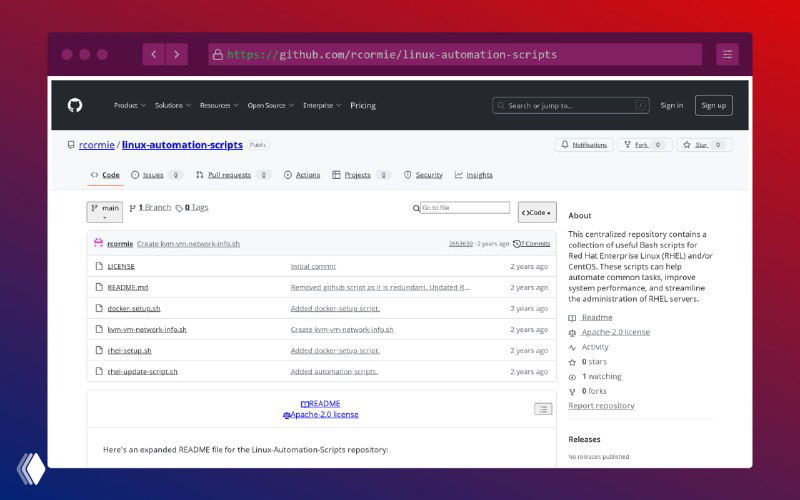
Task: Switch to the Pull requests tab
Action: pyautogui.click(x=233, y=174)
